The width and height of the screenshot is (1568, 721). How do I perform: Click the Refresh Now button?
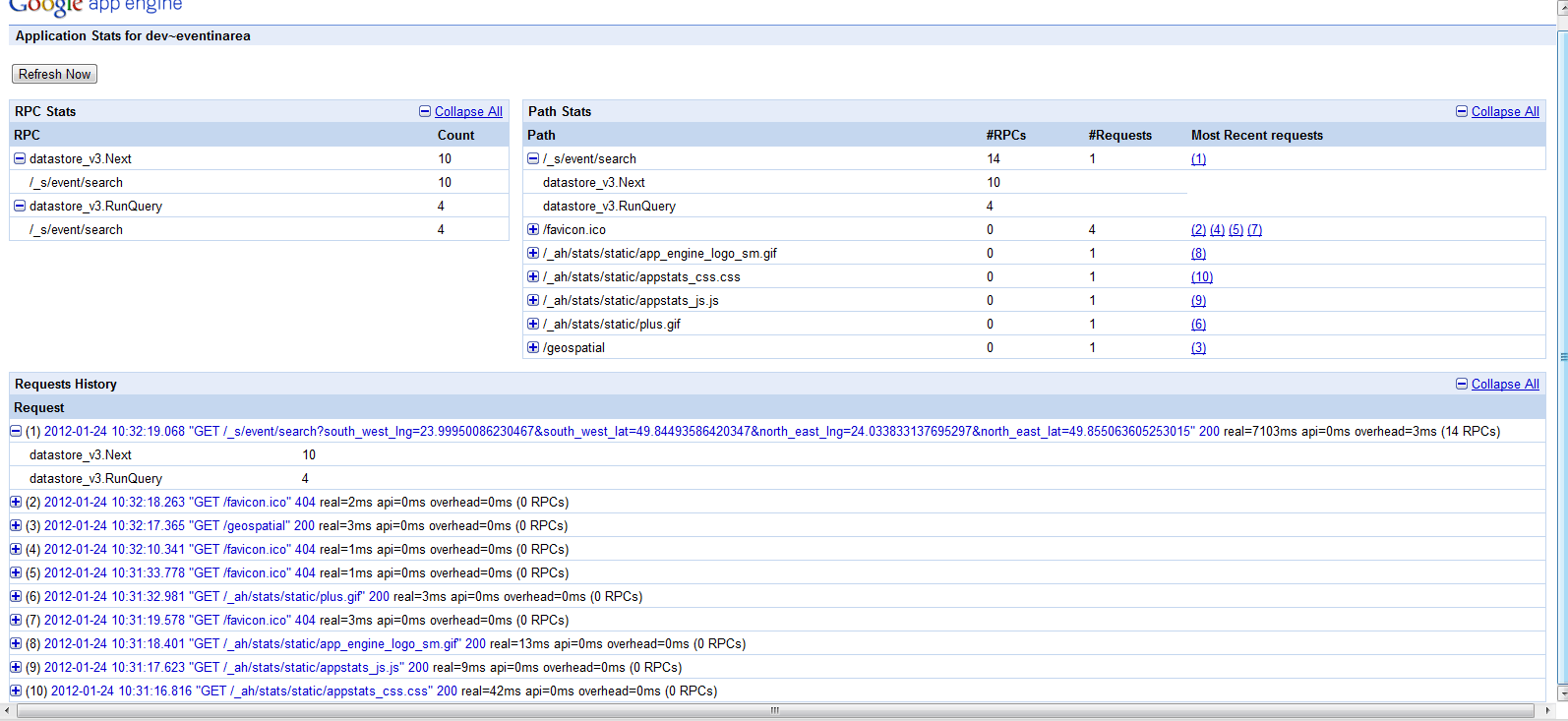coord(54,74)
